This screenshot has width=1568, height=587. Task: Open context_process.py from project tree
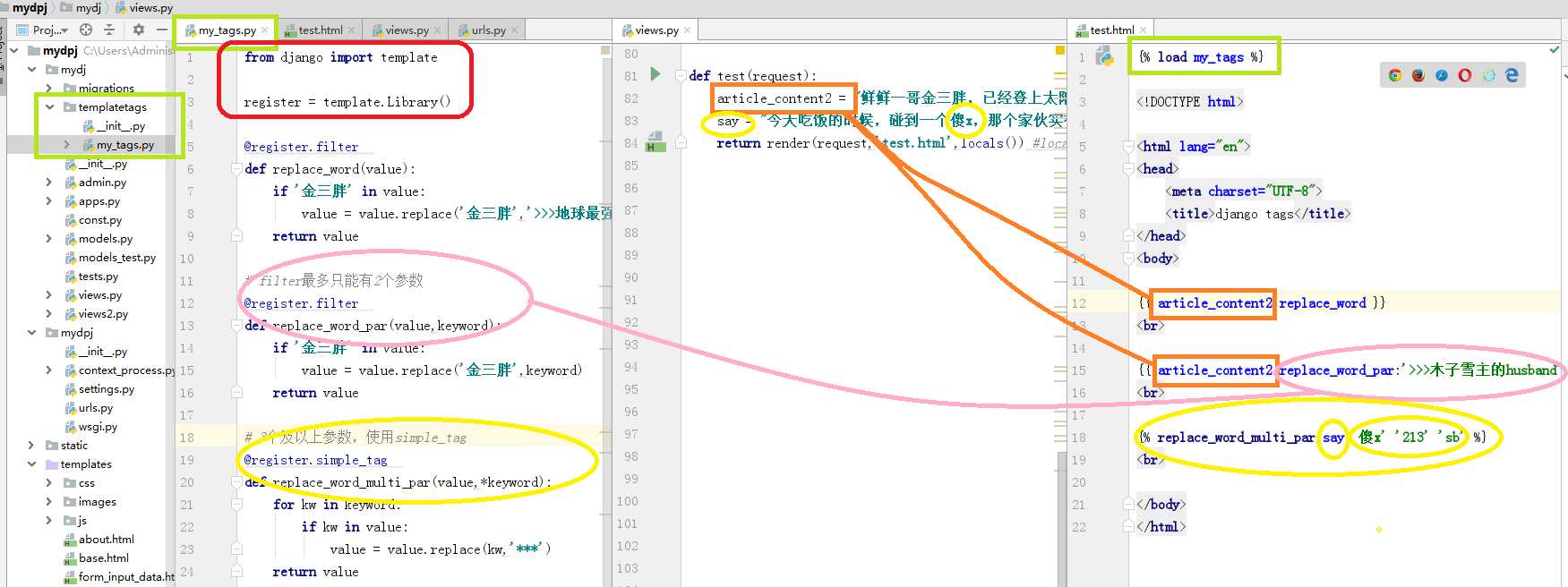pyautogui.click(x=120, y=370)
